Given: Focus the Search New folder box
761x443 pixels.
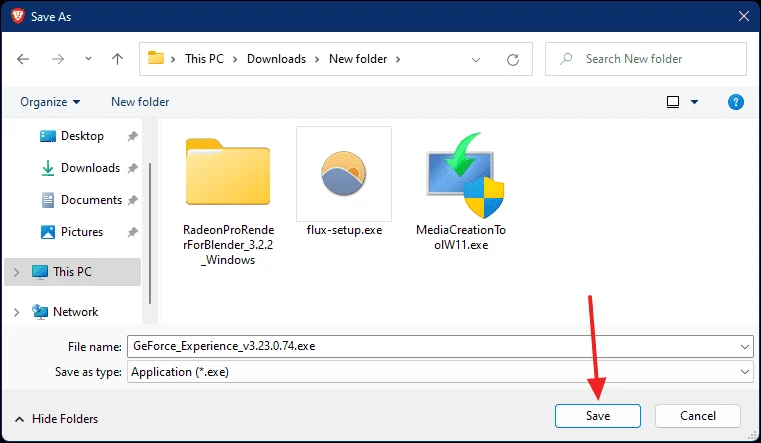Looking at the screenshot, I should pos(645,59).
